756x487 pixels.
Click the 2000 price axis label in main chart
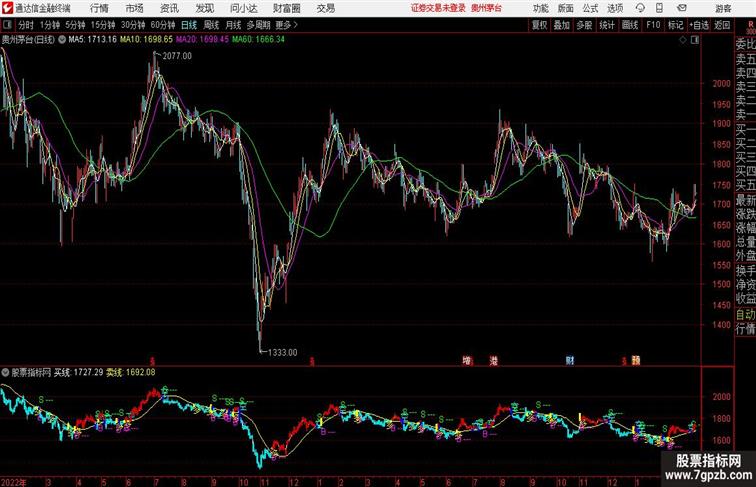click(x=721, y=83)
